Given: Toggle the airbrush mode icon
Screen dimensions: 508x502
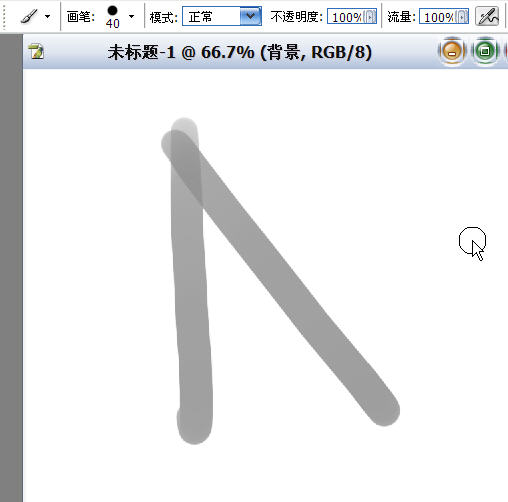Looking at the screenshot, I should pyautogui.click(x=487, y=16).
